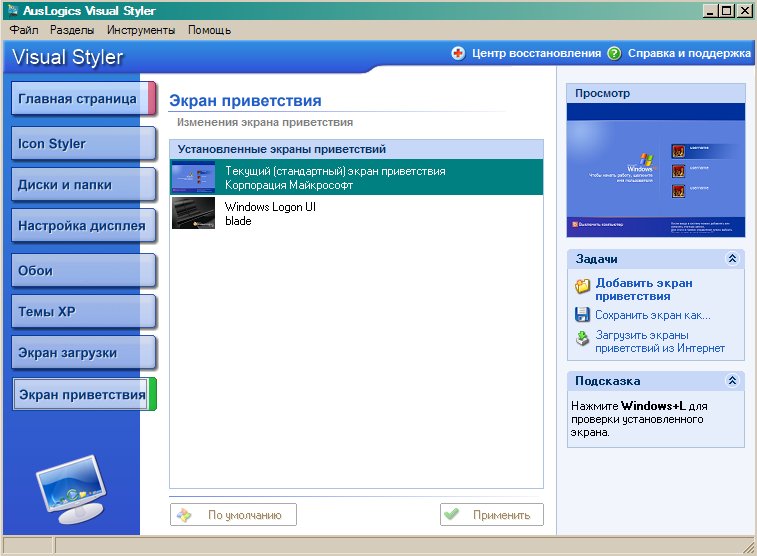This screenshot has width=757, height=556.
Task: Click Центр восстановления link
Action: coord(536,53)
